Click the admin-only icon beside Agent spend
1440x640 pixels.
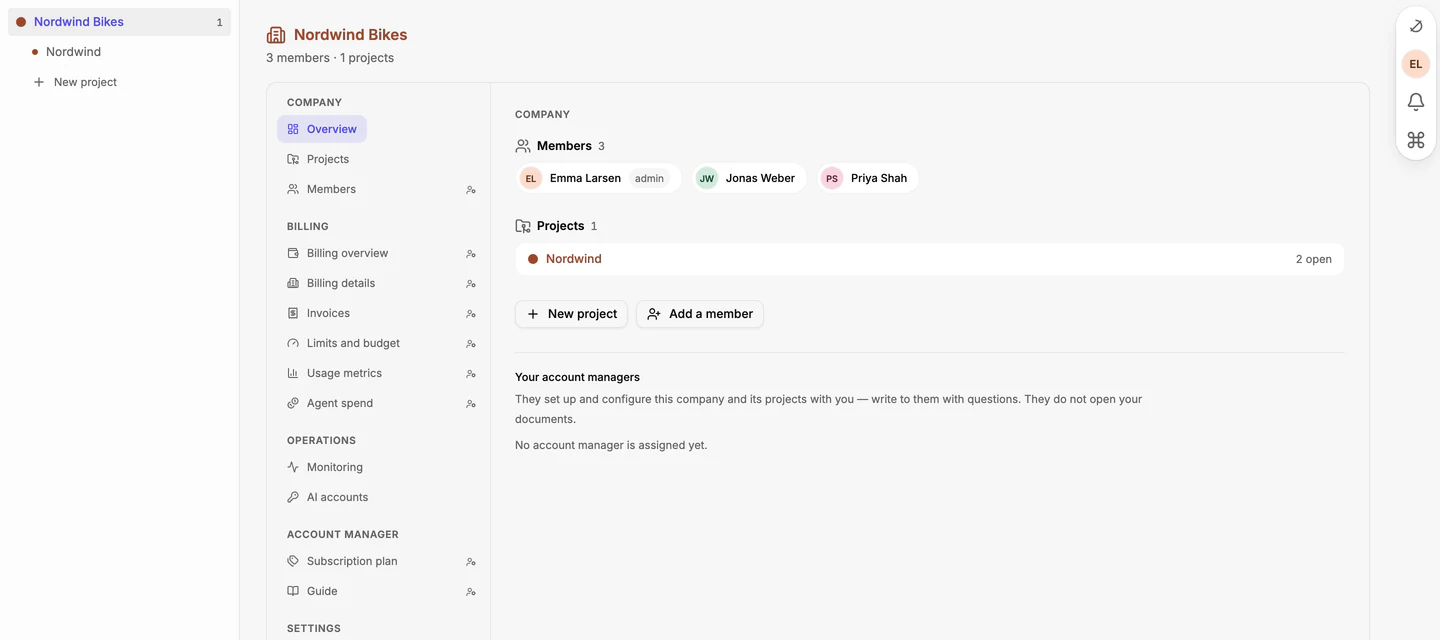(471, 404)
